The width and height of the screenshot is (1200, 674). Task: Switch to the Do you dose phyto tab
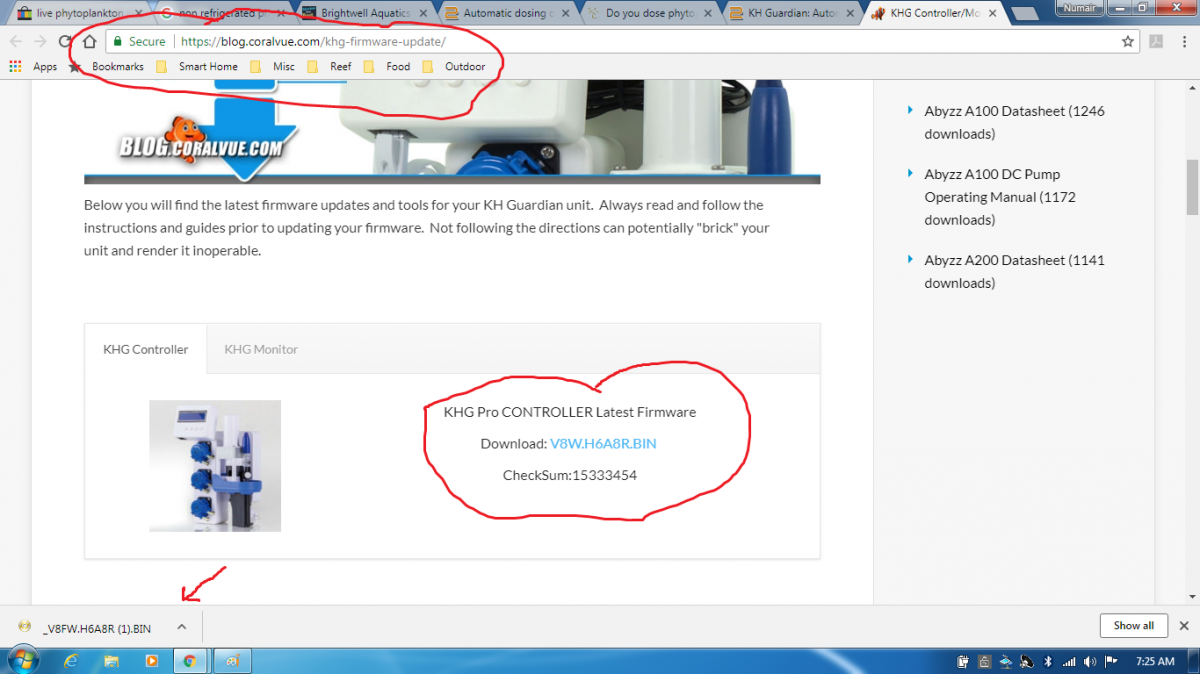648,14
